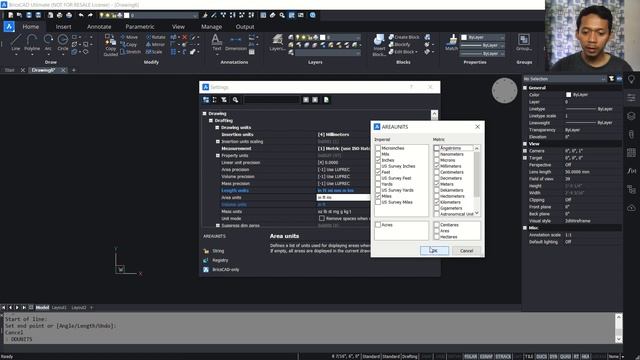Viewport: 640px width, 360px height.
Task: Expand the Suppress dim zeros node
Action: click(x=218, y=225)
